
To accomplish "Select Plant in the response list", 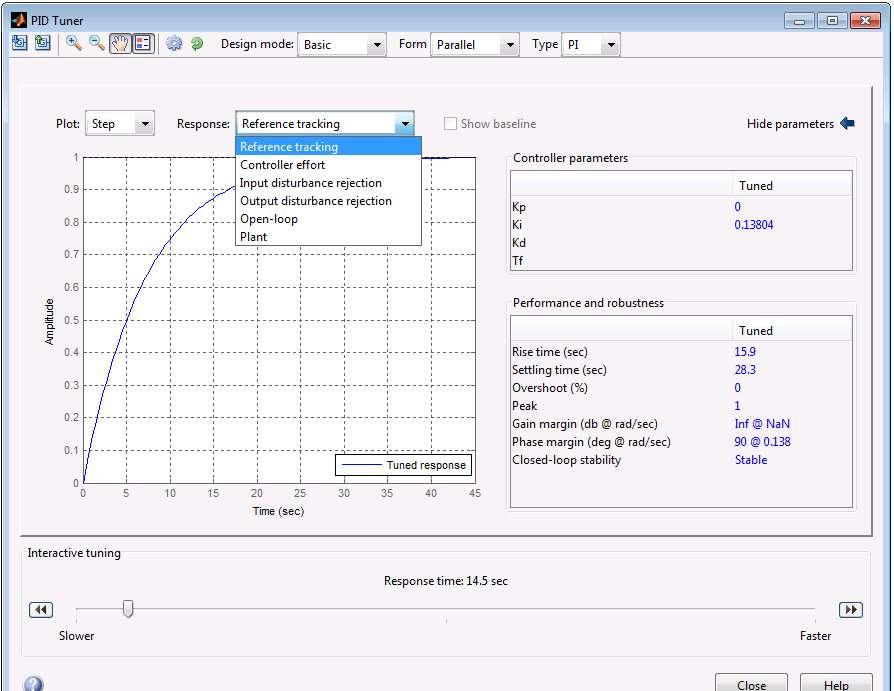I will coord(328,237).
